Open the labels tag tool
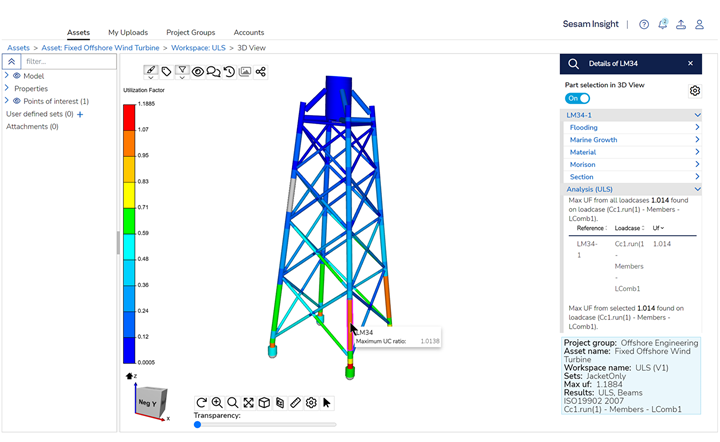720x442 pixels. coord(166,71)
